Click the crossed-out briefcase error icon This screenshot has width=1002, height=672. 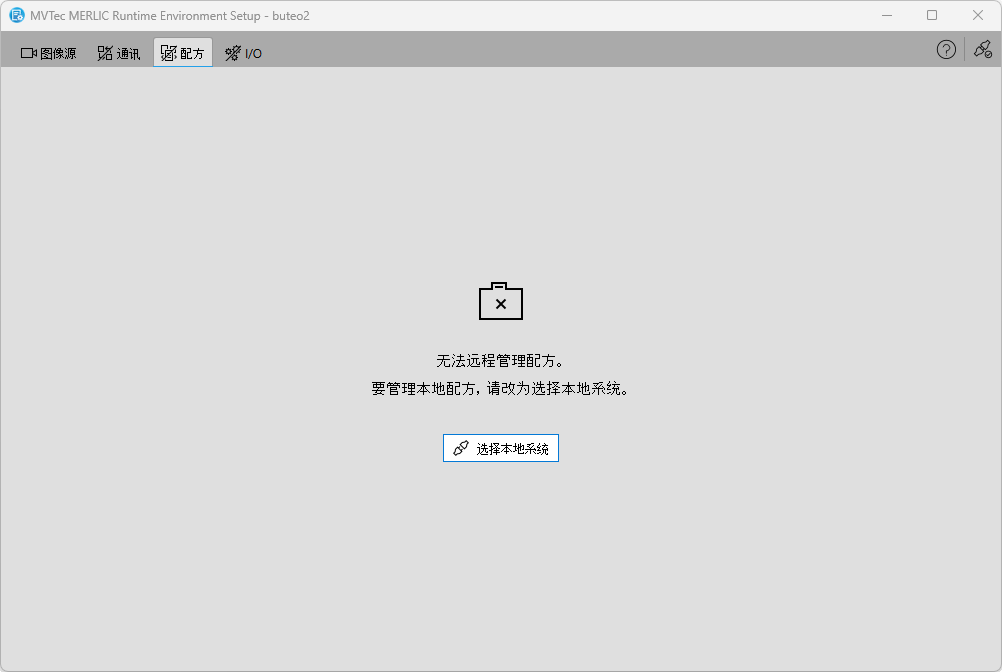pos(500,301)
